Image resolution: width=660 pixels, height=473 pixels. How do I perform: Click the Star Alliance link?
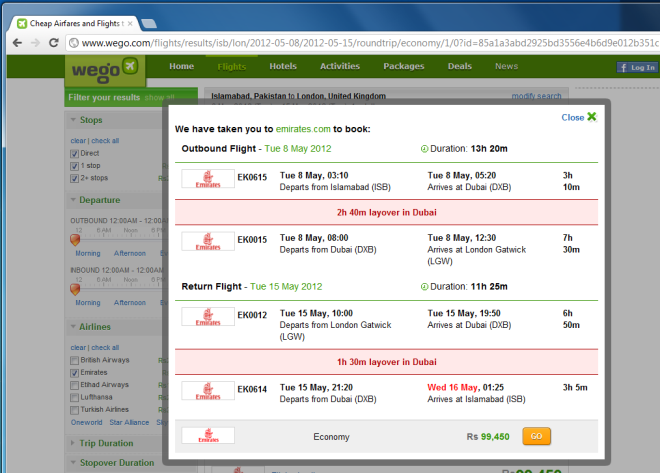click(x=129, y=422)
